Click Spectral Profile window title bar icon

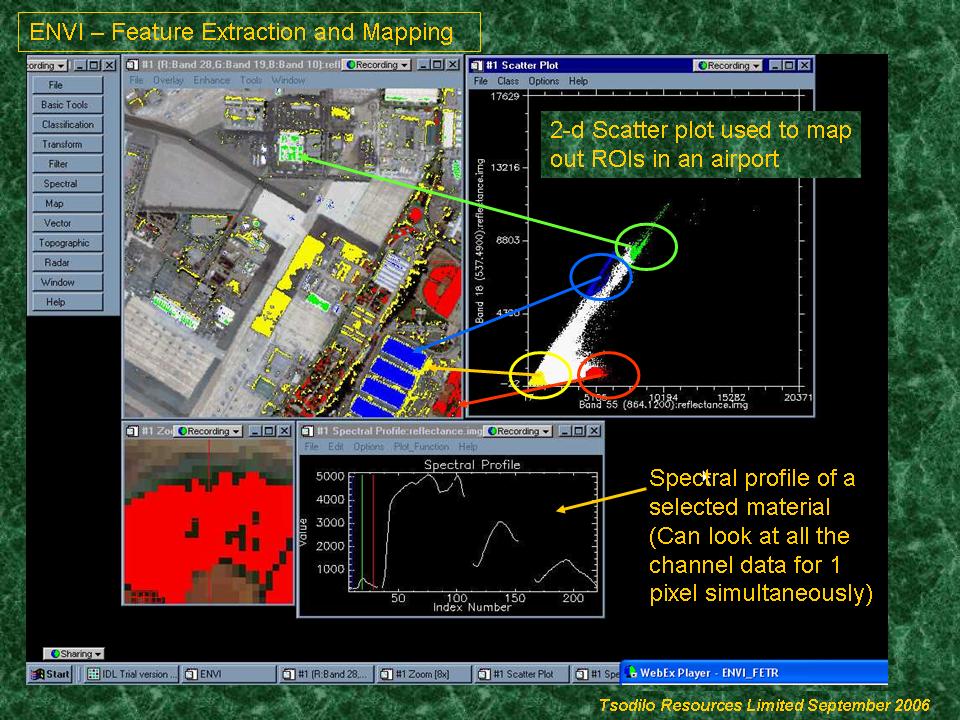[x=307, y=431]
